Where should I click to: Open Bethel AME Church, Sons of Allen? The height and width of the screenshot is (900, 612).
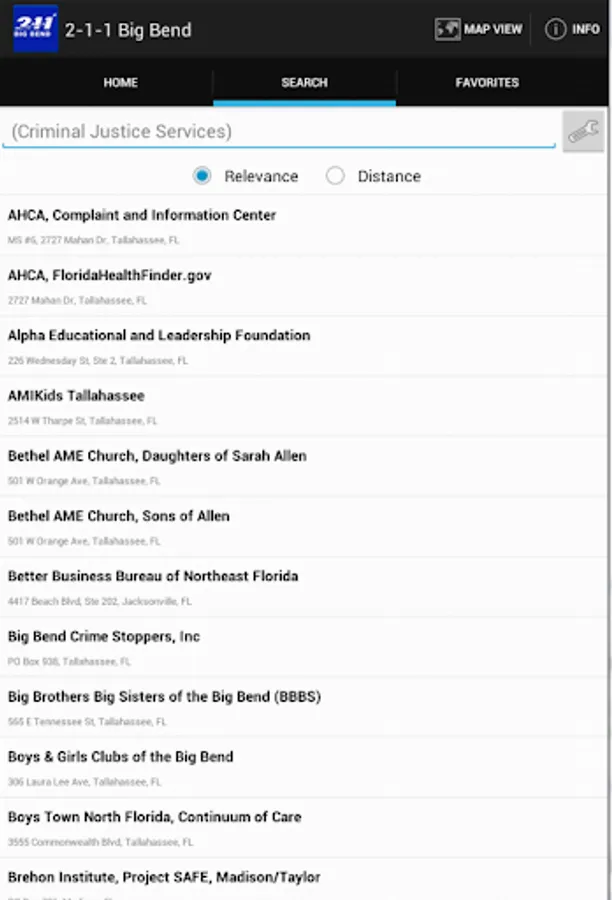tap(304, 527)
